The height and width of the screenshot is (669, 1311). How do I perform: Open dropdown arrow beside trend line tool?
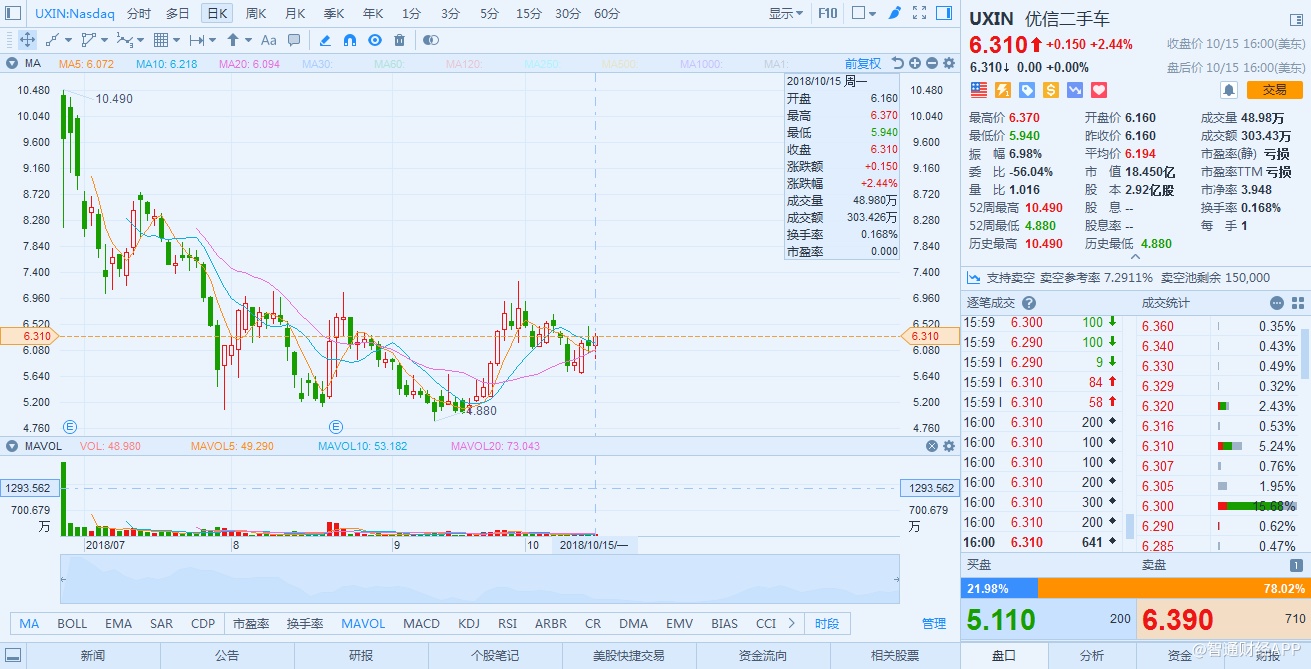[x=67, y=40]
